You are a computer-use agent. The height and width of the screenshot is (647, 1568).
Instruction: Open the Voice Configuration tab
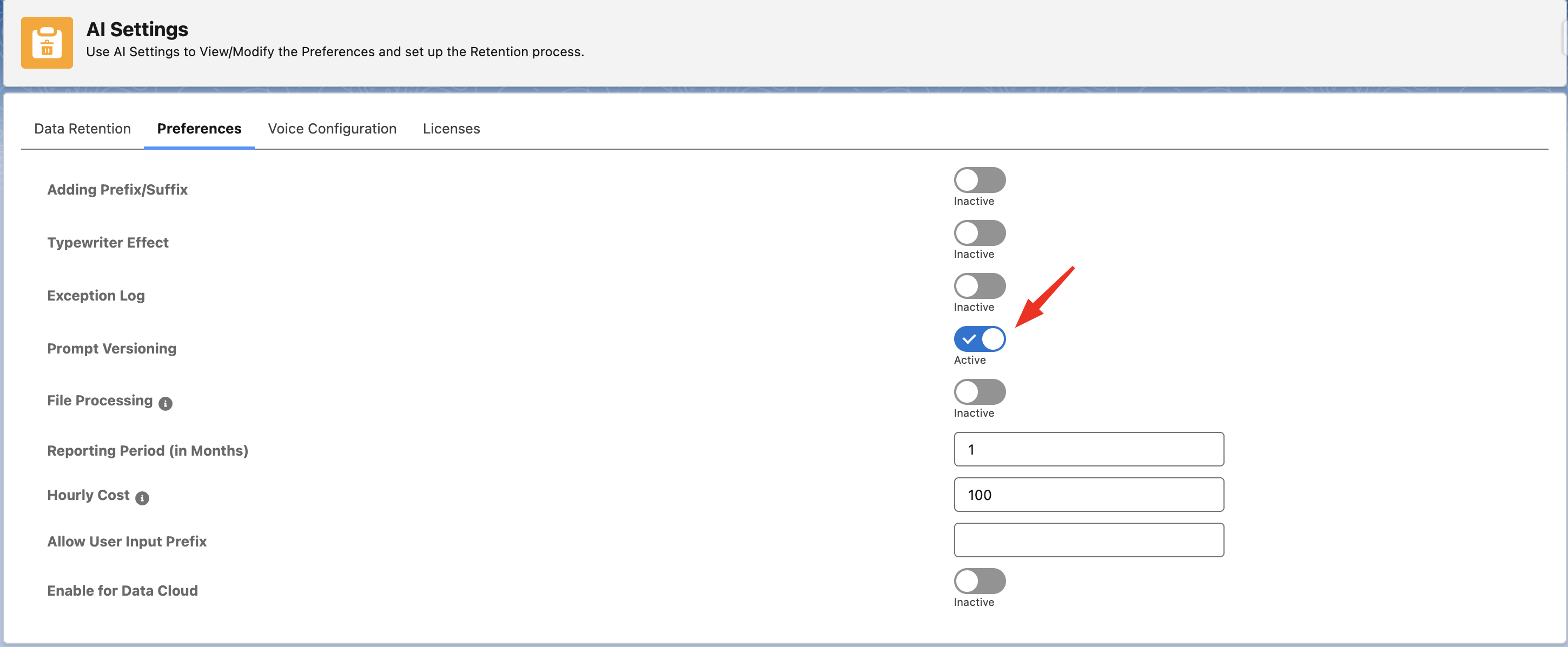coord(332,129)
